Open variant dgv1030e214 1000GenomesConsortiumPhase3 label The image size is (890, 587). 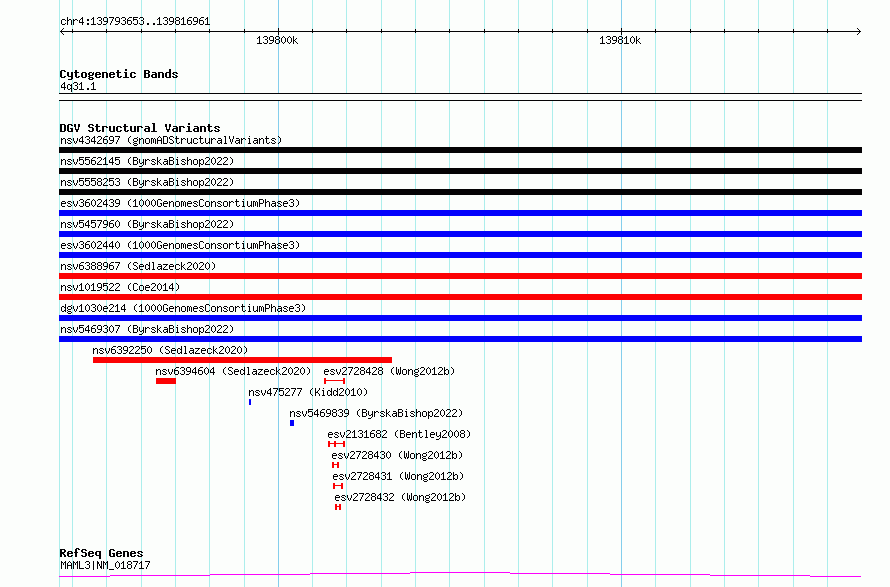pos(183,308)
